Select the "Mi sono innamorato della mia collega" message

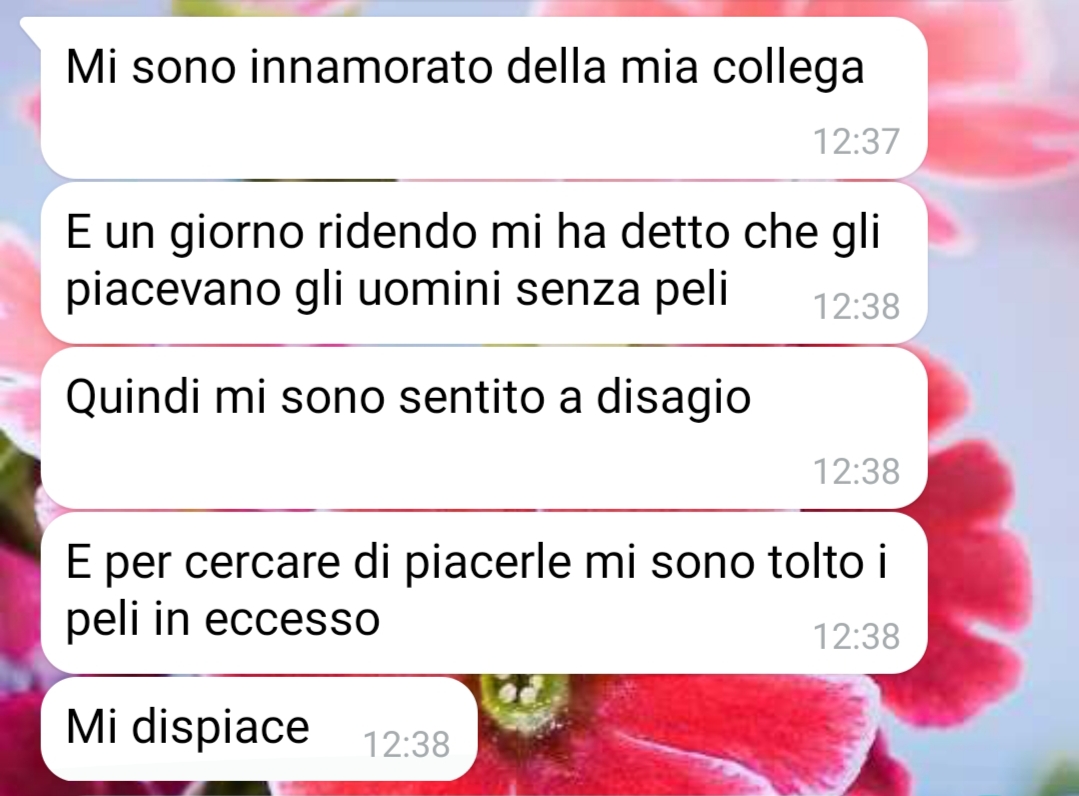(x=484, y=98)
